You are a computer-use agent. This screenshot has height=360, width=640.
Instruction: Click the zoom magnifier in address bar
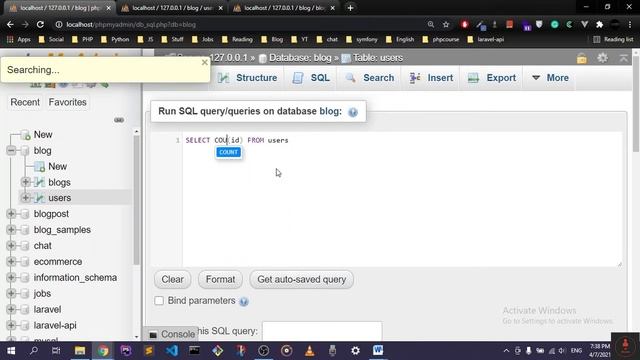(x=431, y=24)
